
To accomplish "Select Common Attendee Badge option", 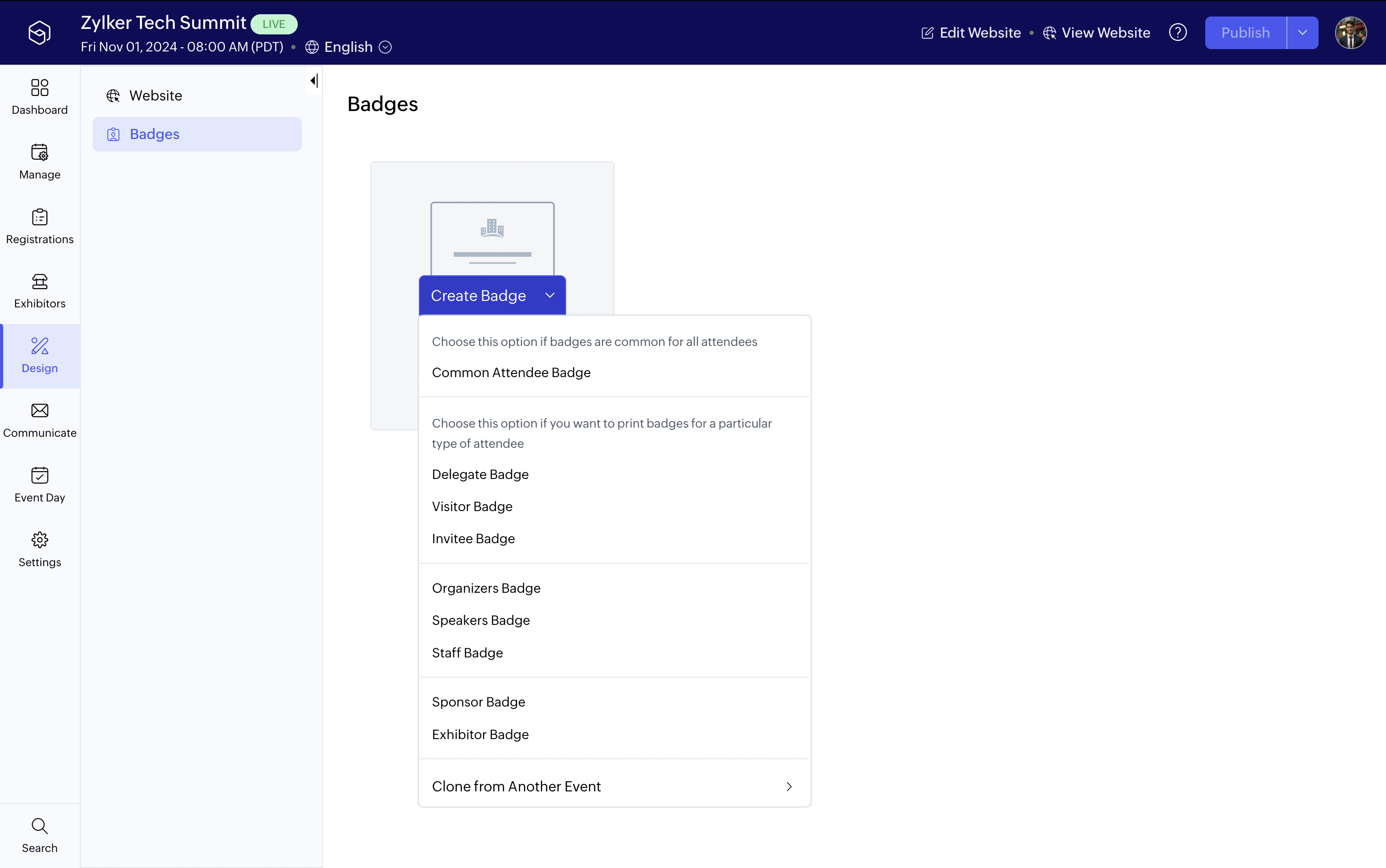I will pos(511,373).
